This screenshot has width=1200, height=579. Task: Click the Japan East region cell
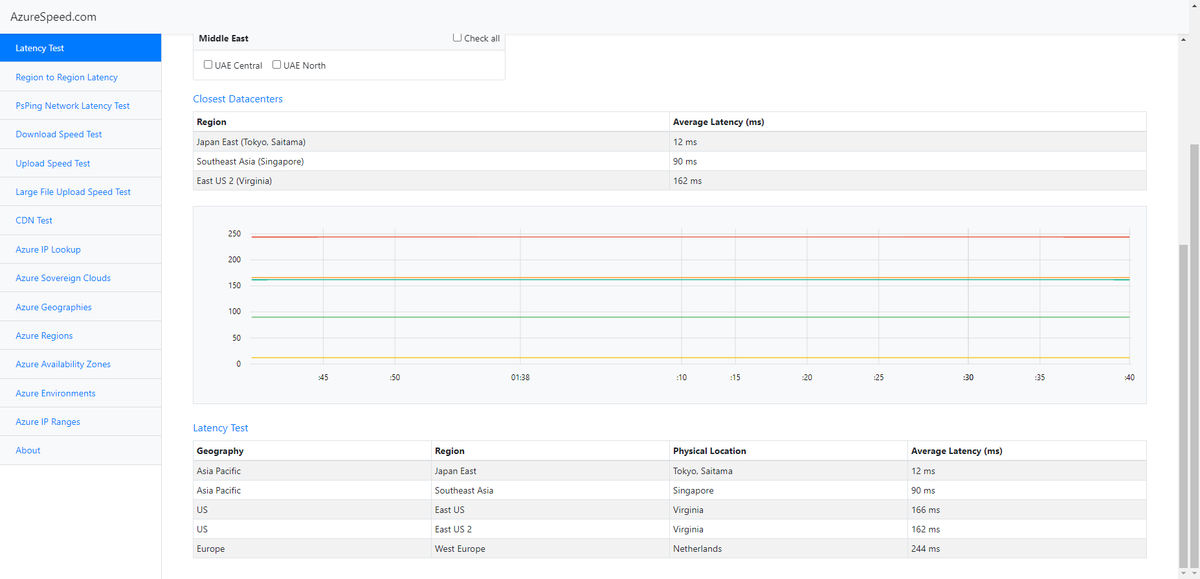tap(550, 470)
